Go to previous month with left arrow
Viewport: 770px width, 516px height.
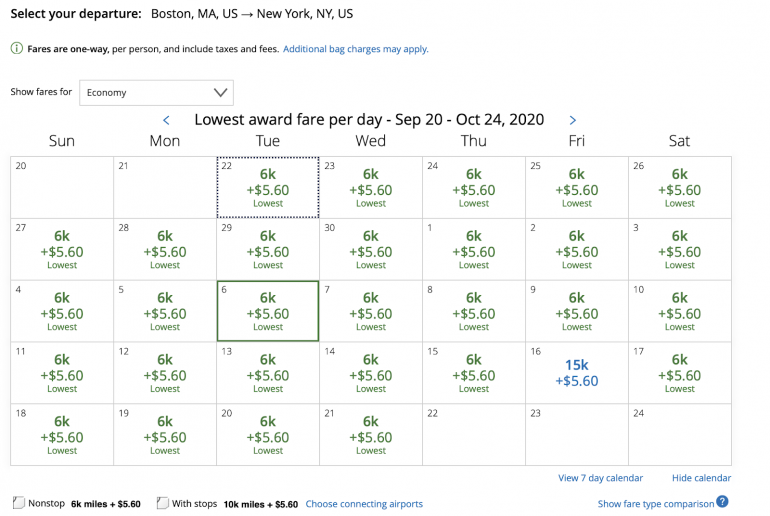pyautogui.click(x=167, y=120)
